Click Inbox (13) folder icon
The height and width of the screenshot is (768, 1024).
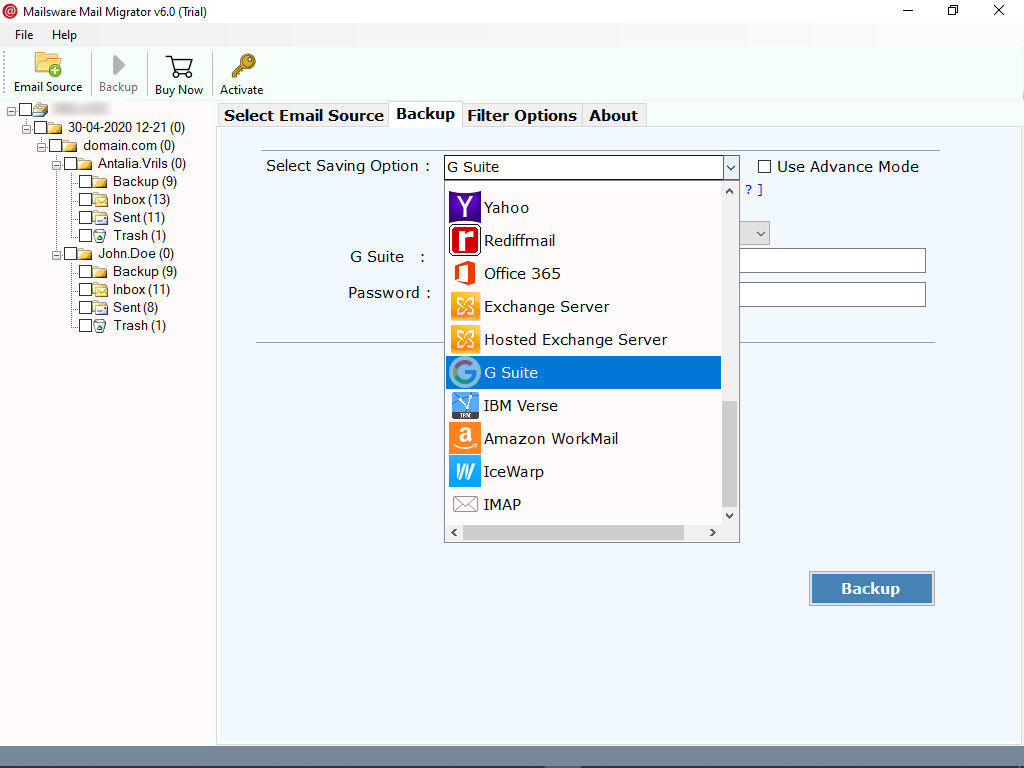coord(100,199)
